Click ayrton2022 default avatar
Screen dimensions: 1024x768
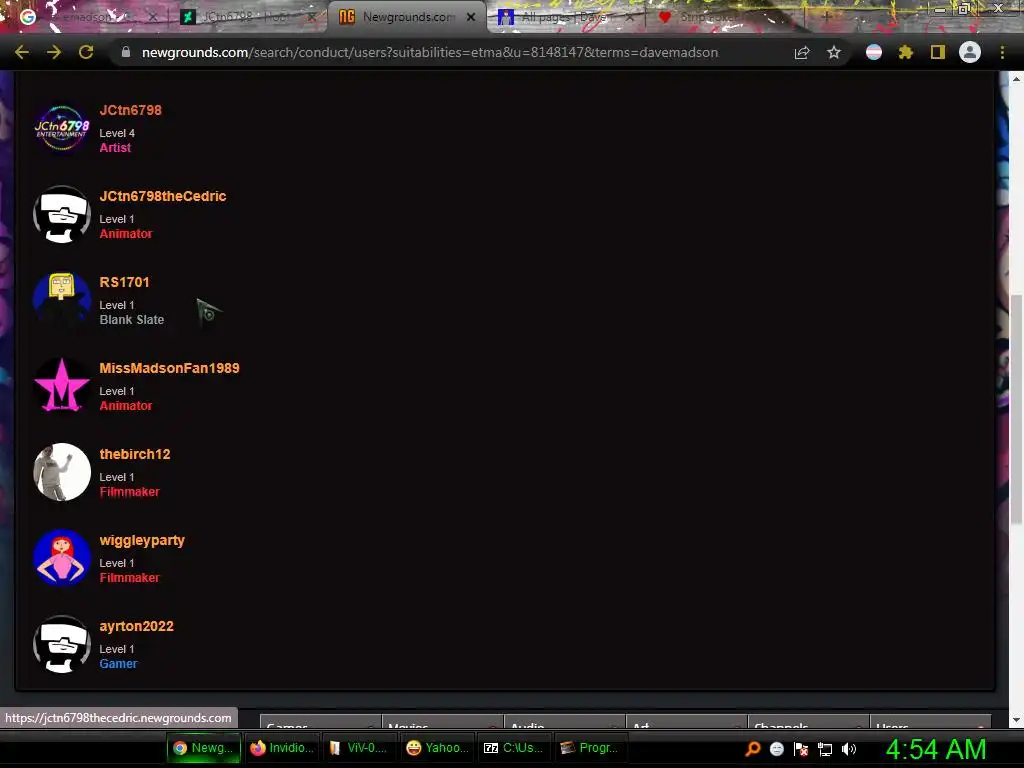[62, 644]
